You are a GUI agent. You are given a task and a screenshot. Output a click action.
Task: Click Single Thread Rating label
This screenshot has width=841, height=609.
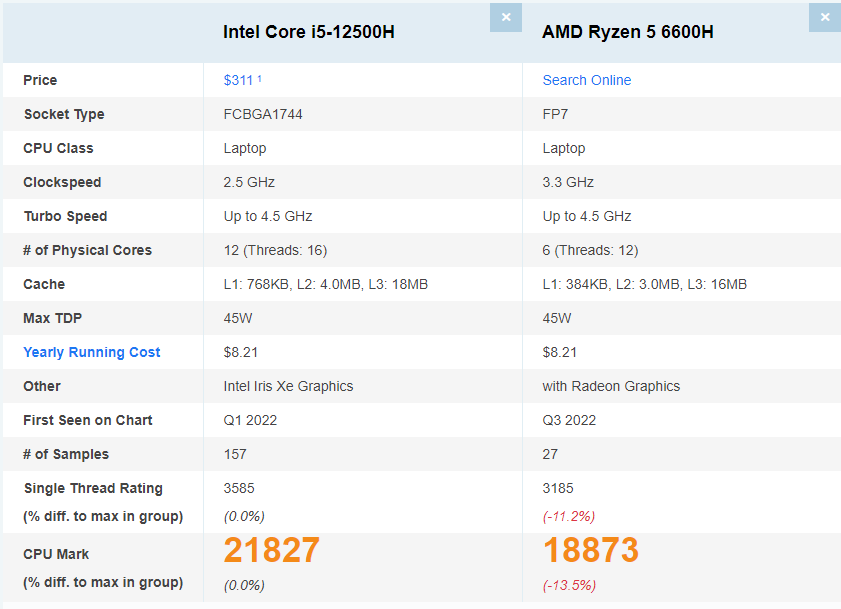click(93, 489)
